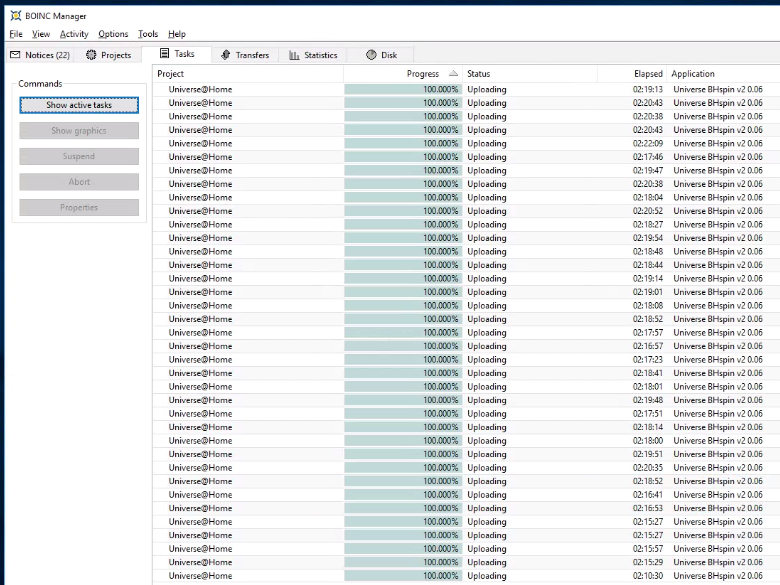Select the task with elapsed time 02:19:13
This screenshot has height=585, width=780.
(x=466, y=90)
